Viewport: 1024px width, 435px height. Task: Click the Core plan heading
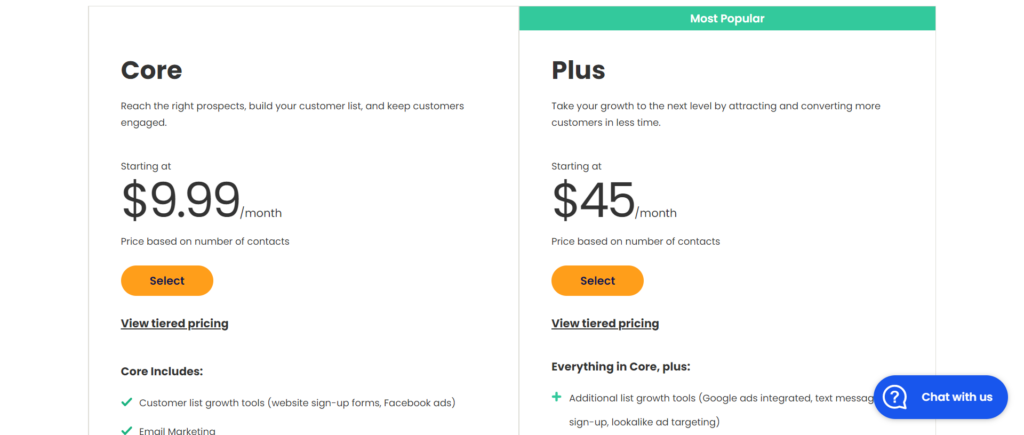(x=152, y=70)
